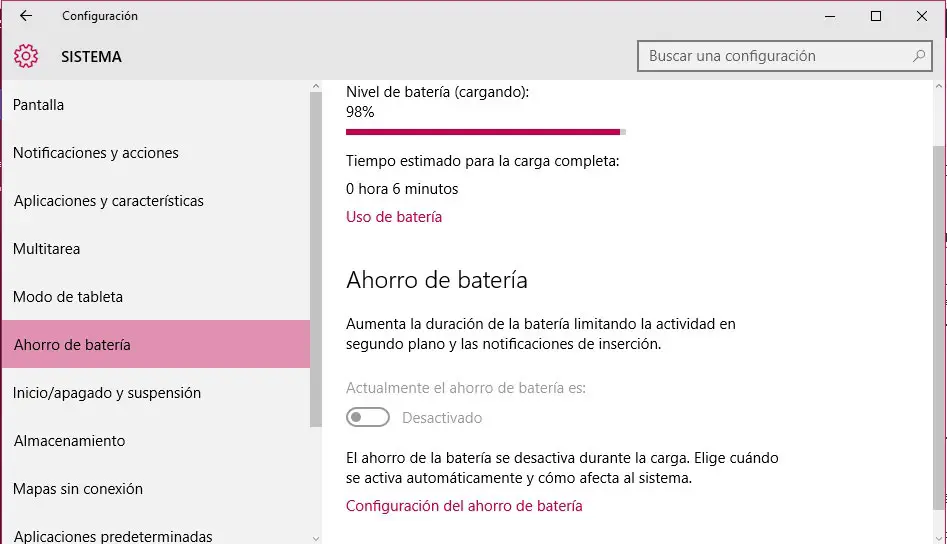Screen dimensions: 947x544
Task: Select Notificaciones y acciones
Action: [96, 153]
